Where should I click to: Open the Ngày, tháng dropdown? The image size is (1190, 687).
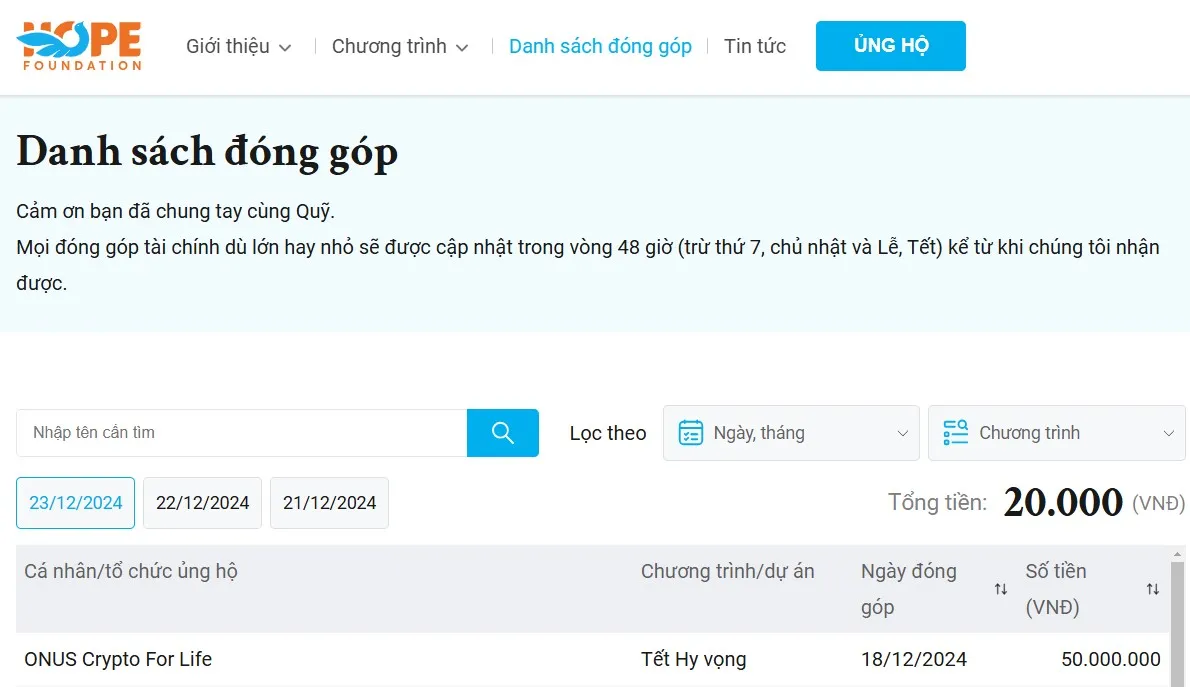791,433
